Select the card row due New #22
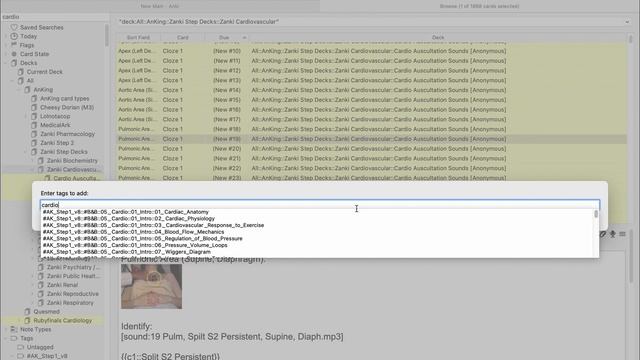This screenshot has width=640, height=360. pyautogui.click(x=371, y=168)
